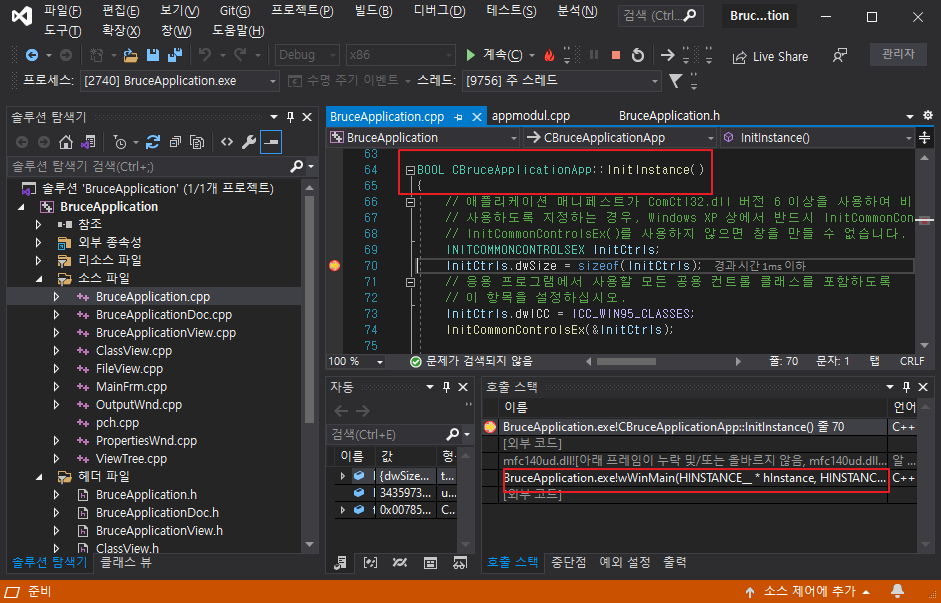The image size is (941, 603).
Task: Switch to 클래스 뷰 tab
Action: 125,562
